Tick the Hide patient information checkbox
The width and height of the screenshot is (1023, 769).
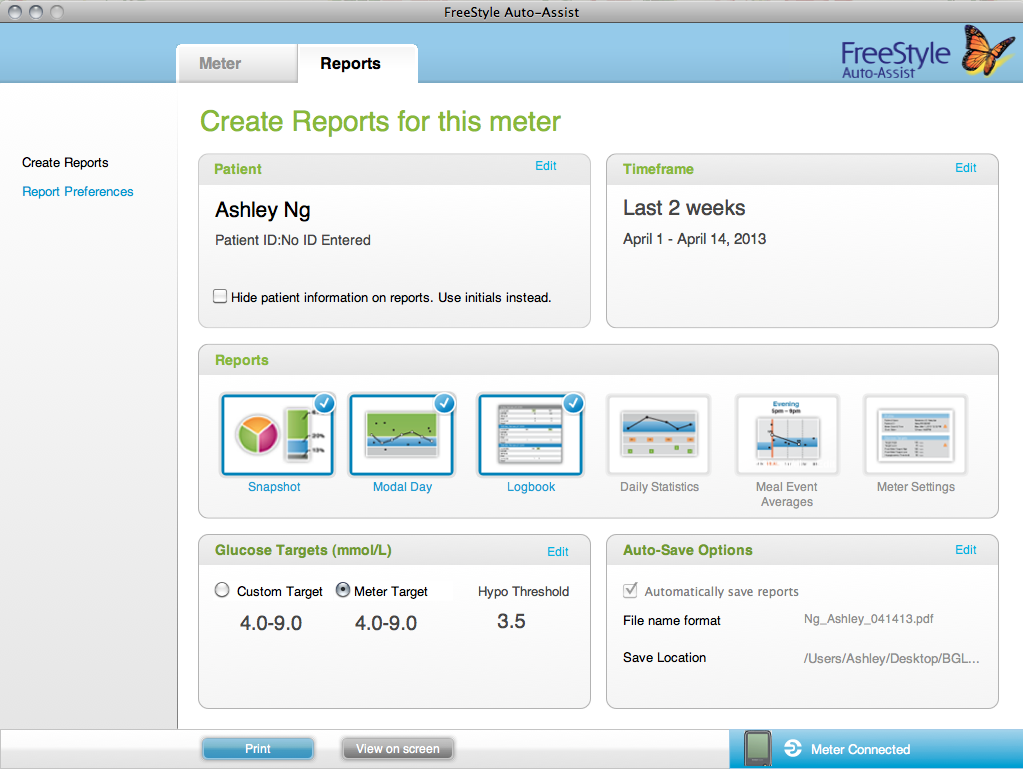(x=220, y=296)
